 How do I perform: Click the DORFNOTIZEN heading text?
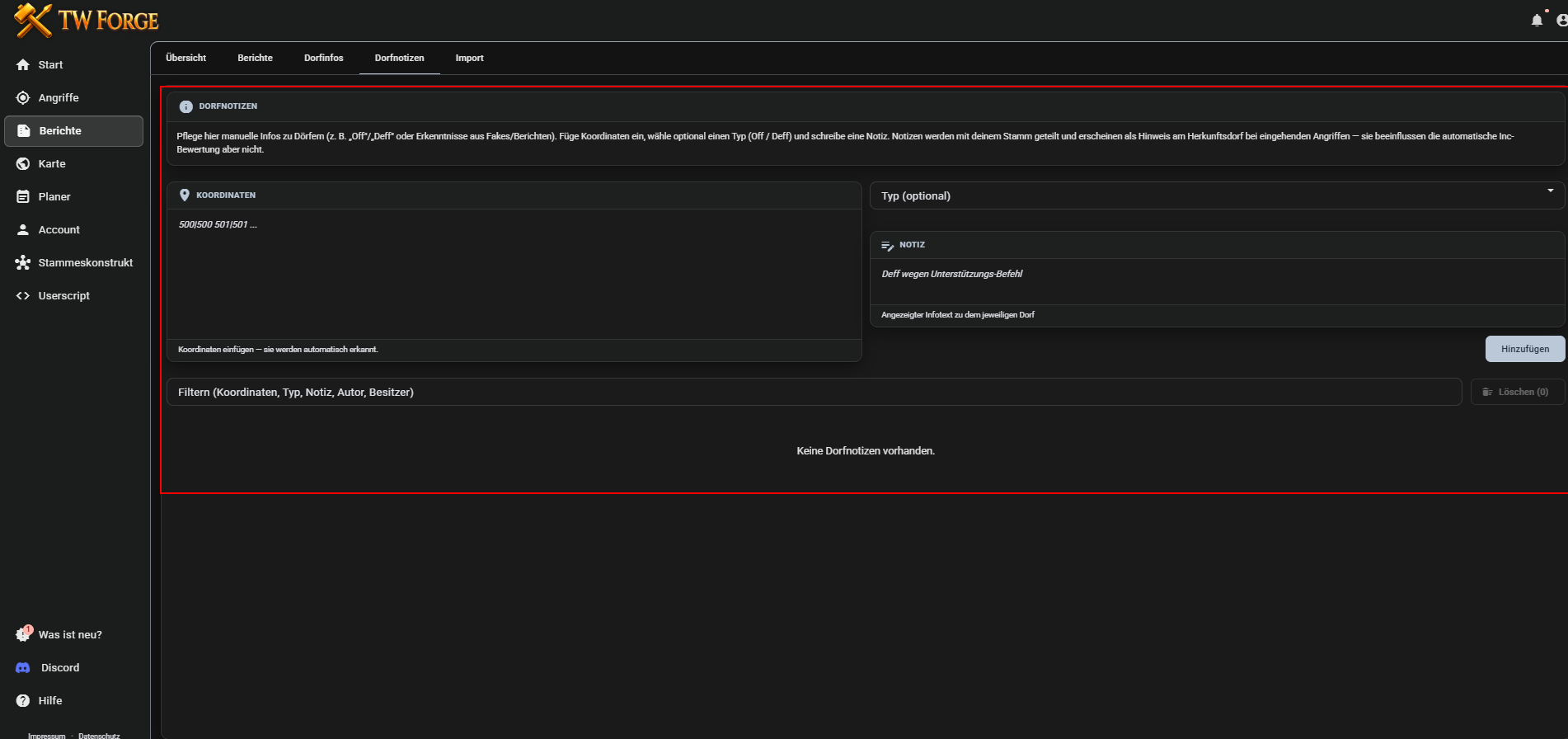tap(228, 106)
